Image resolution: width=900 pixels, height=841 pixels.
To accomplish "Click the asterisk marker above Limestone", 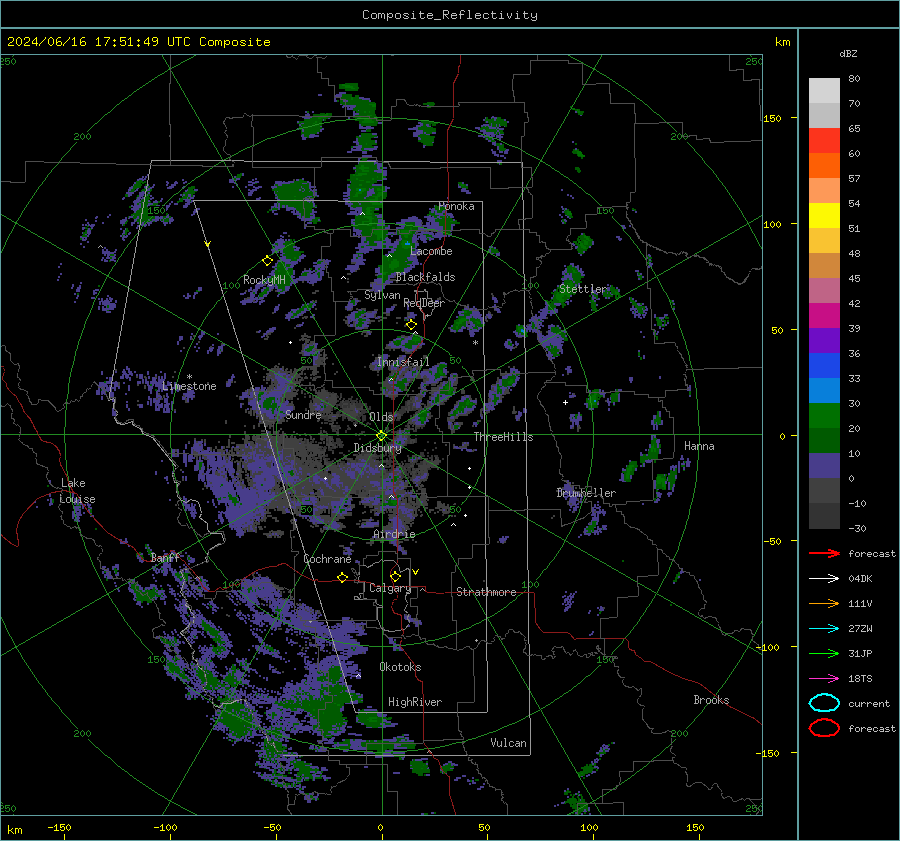I will (189, 377).
